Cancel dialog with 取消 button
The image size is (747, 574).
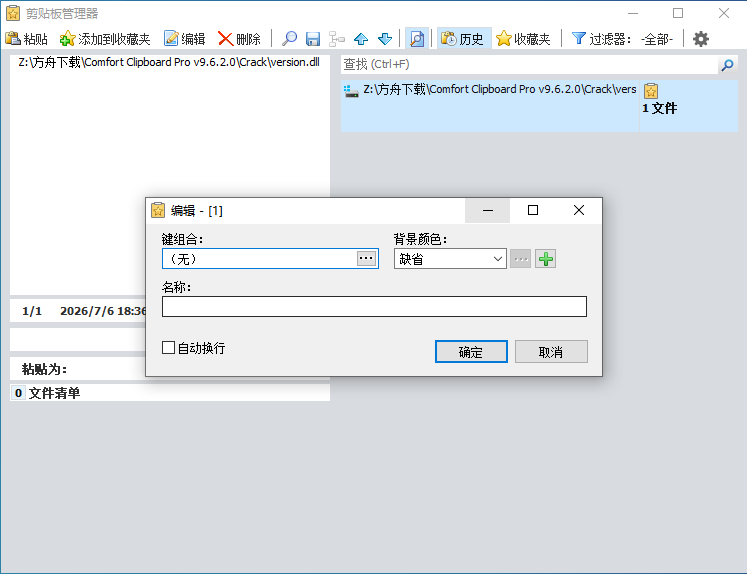(551, 352)
